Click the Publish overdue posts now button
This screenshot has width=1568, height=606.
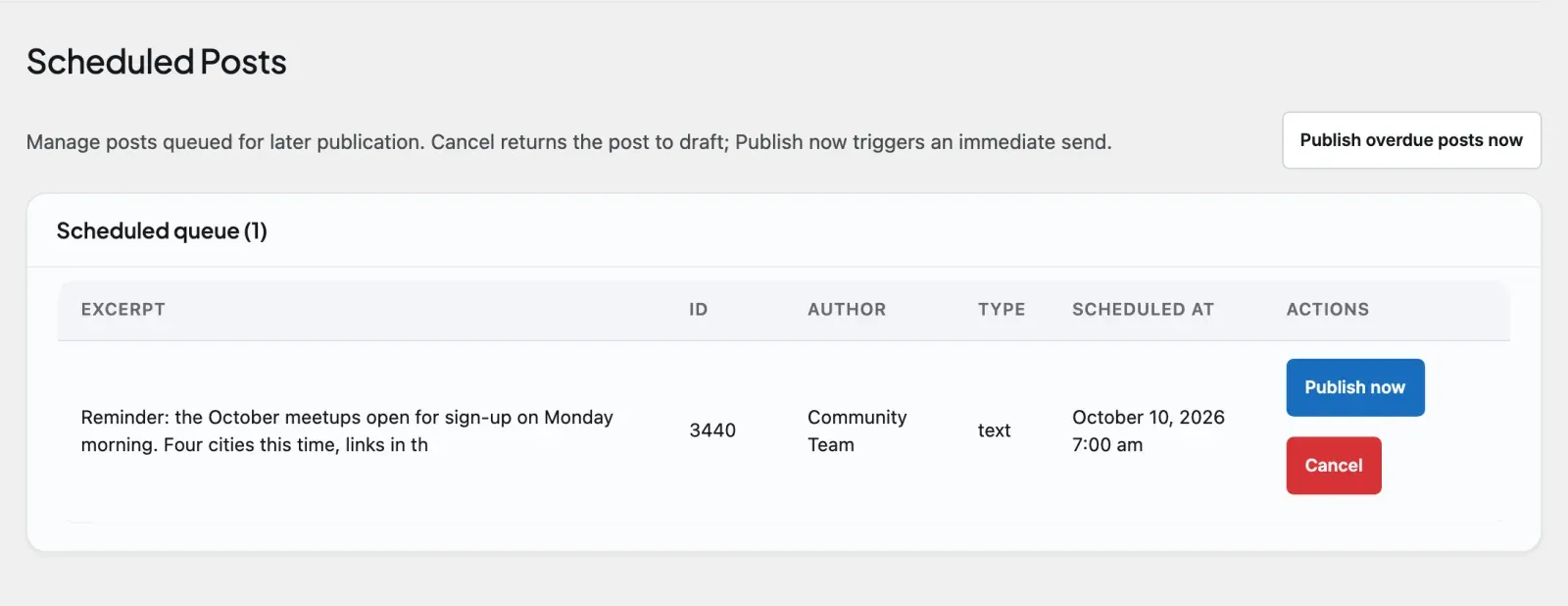pos(1411,140)
